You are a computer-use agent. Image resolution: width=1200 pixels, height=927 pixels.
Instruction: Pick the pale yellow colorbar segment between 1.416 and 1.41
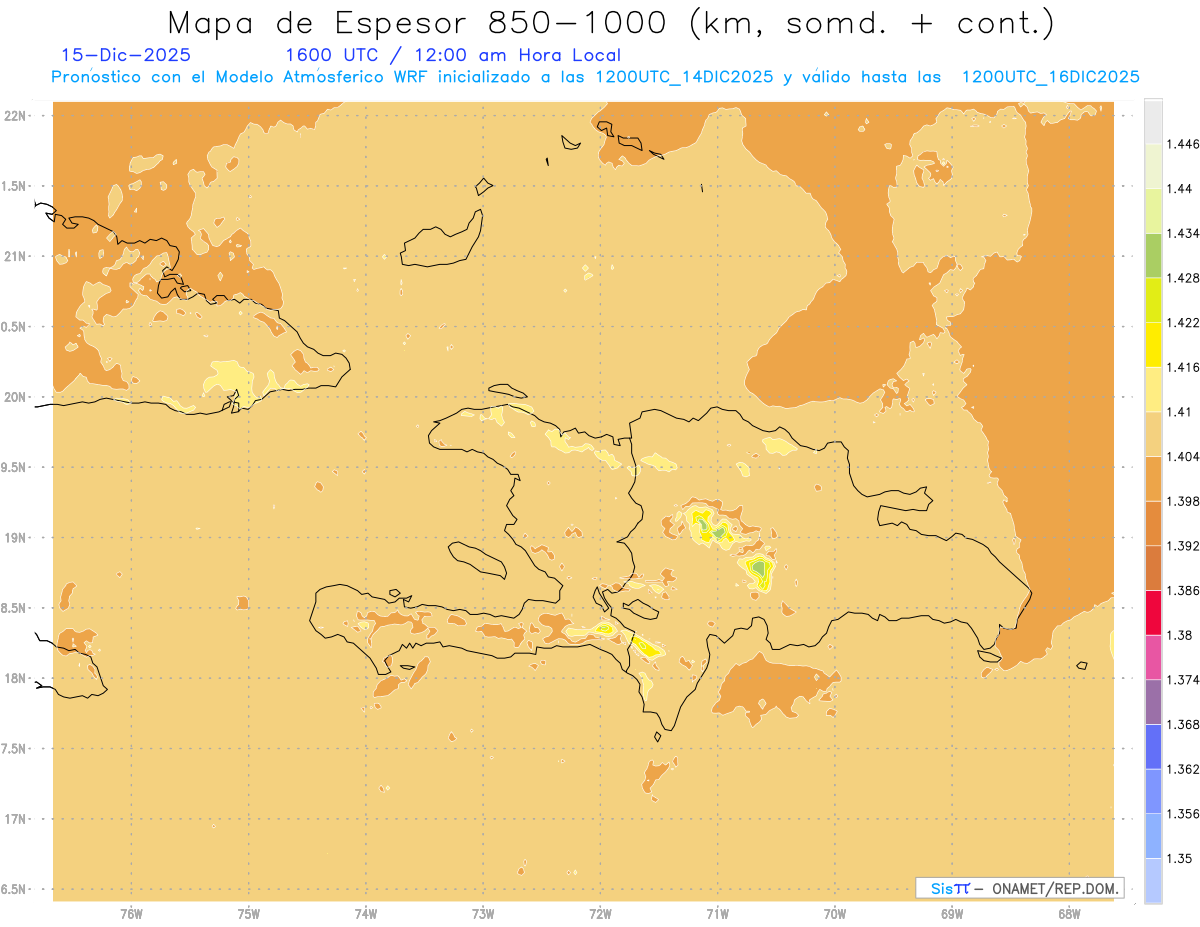(x=1153, y=389)
